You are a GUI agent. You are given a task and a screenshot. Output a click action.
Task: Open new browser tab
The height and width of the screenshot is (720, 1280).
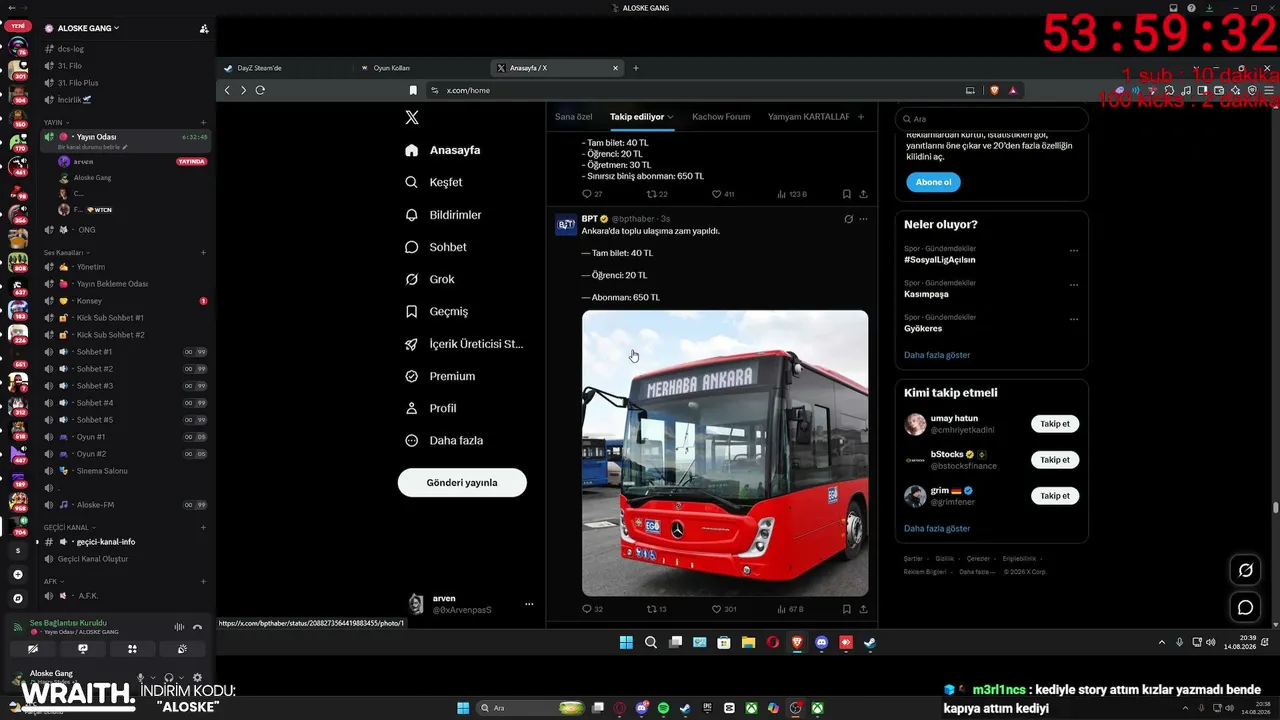point(636,68)
